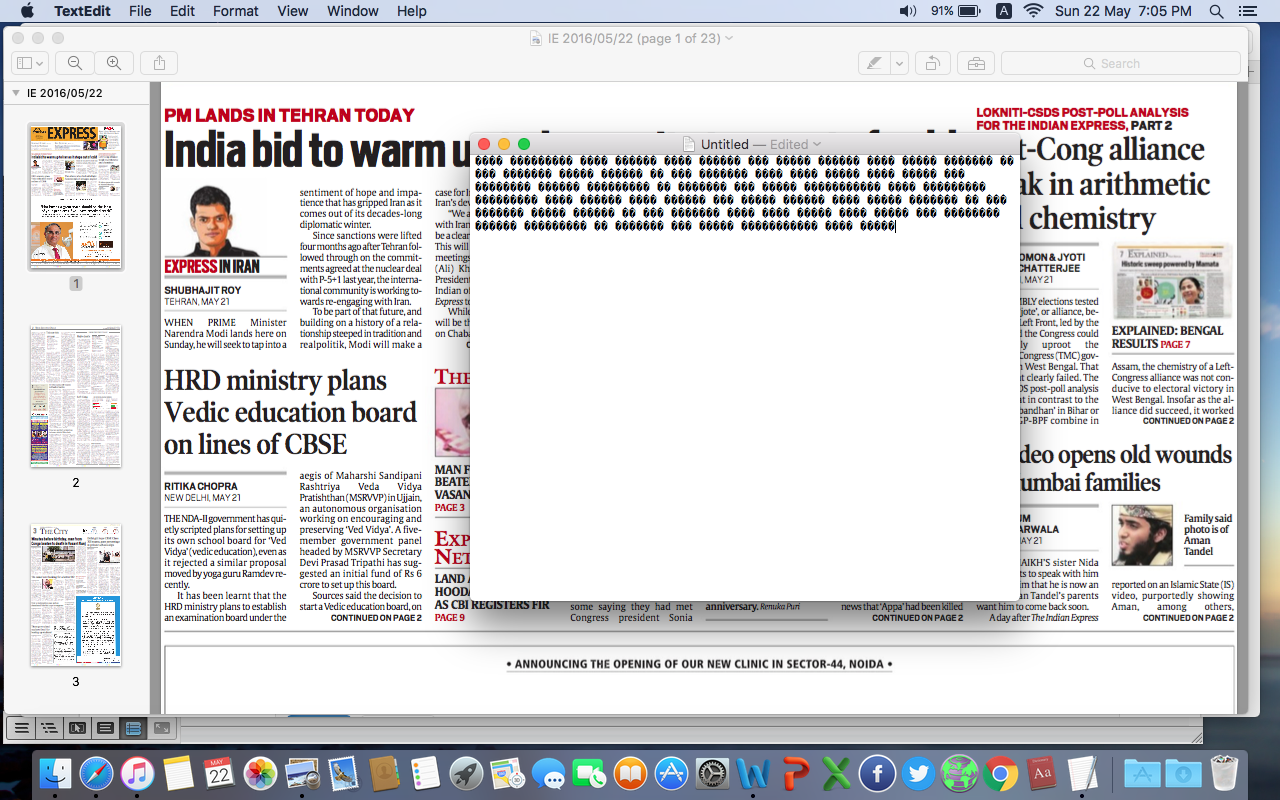Launch the green X spreadsheet app in Dock

pos(836,773)
